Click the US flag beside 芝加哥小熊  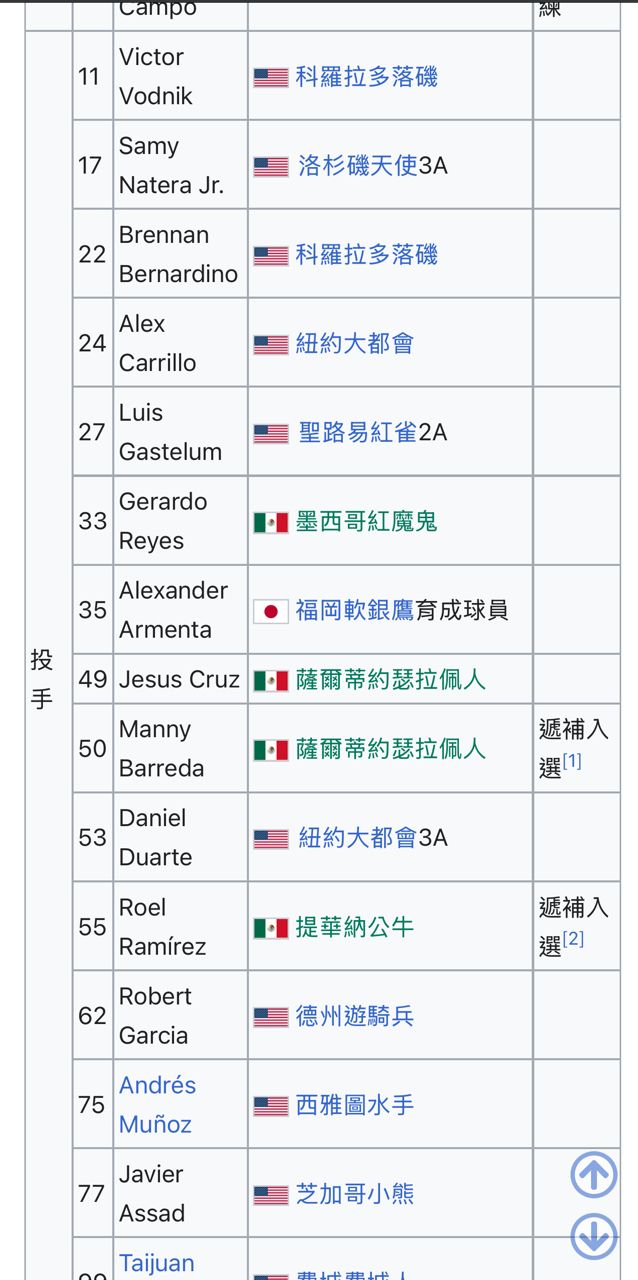tap(270, 1195)
